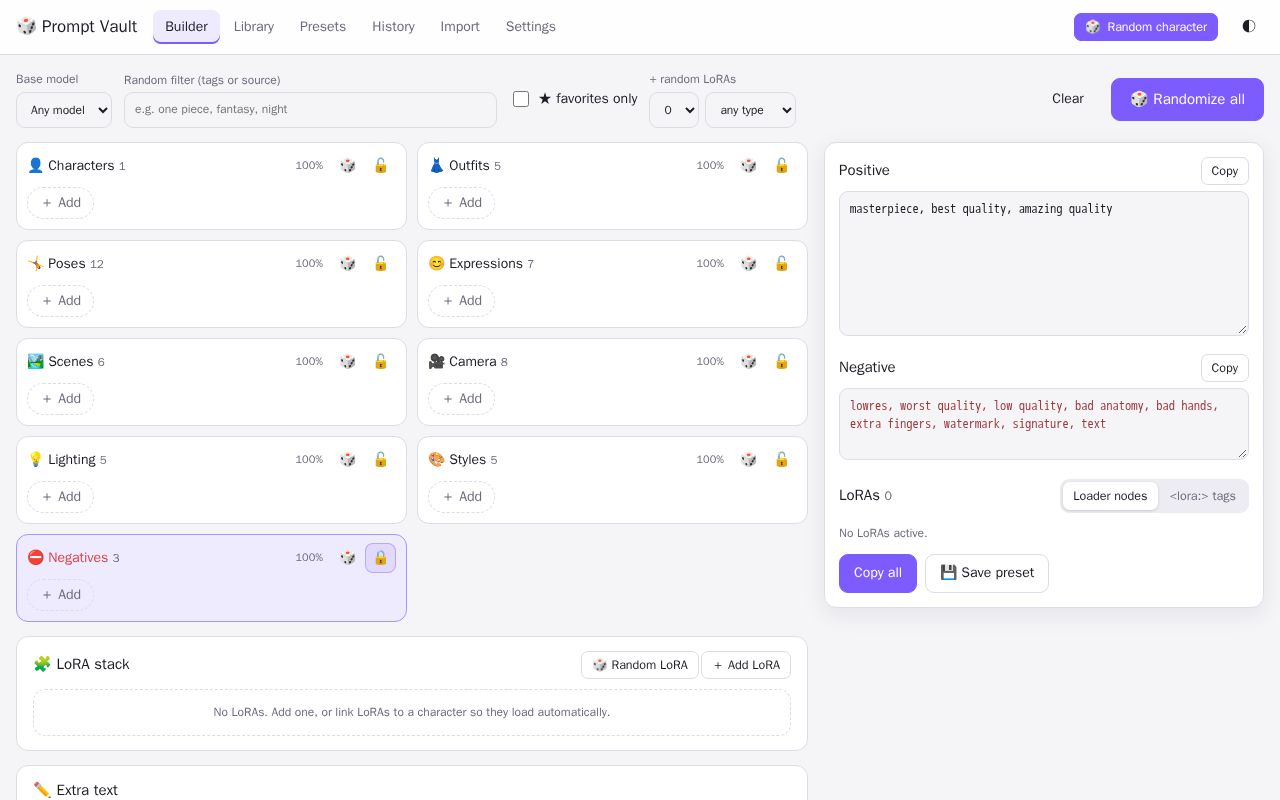Screen dimensions: 1280x800
Task: Focus the Random filter input field
Action: tap(310, 110)
